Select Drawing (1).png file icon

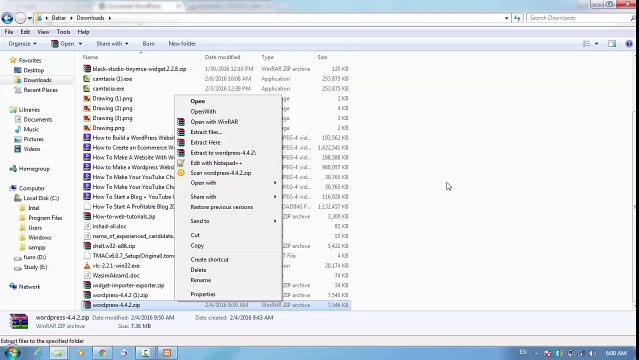click(87, 98)
